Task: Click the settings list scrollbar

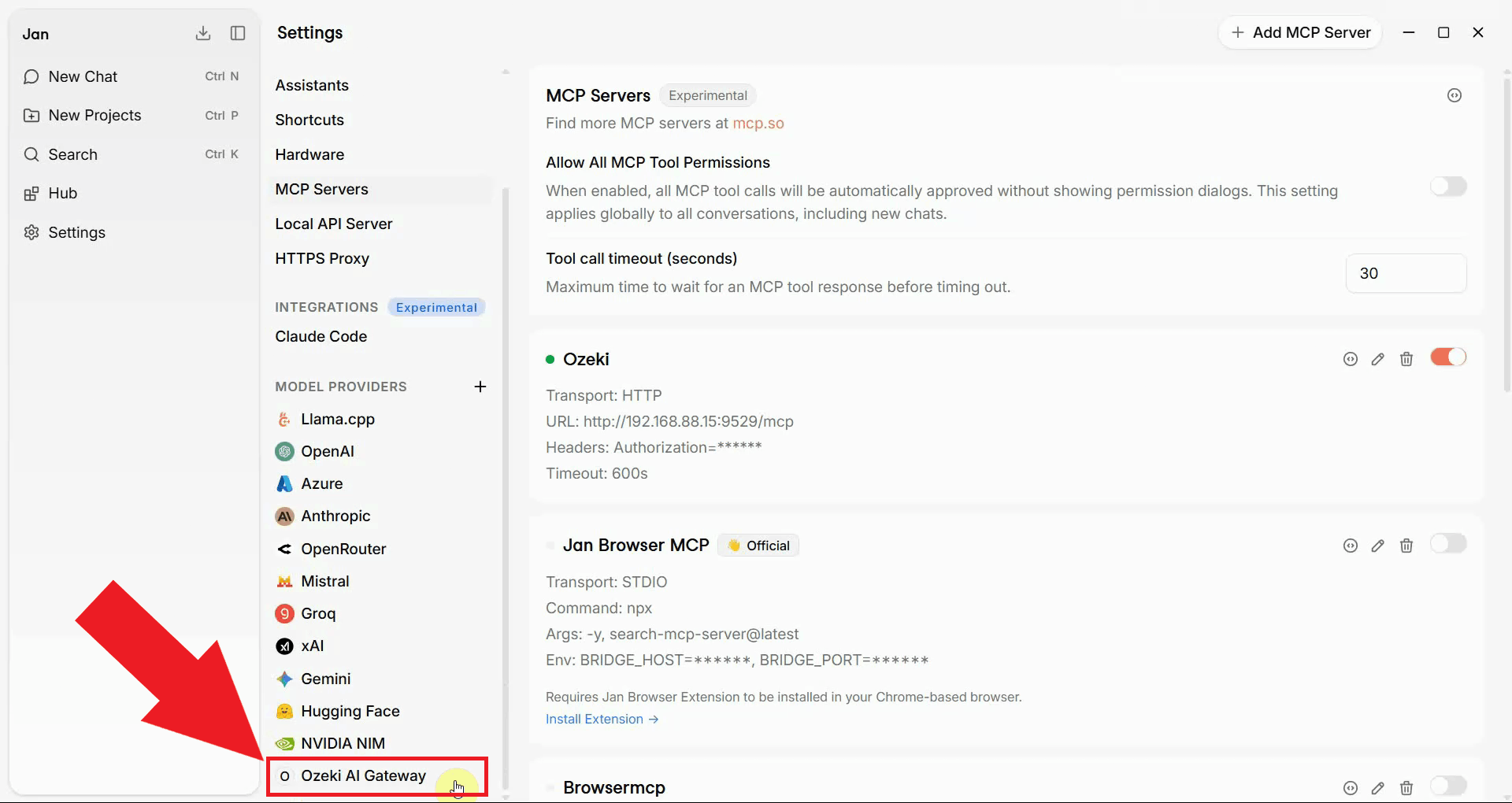Action: [506, 488]
